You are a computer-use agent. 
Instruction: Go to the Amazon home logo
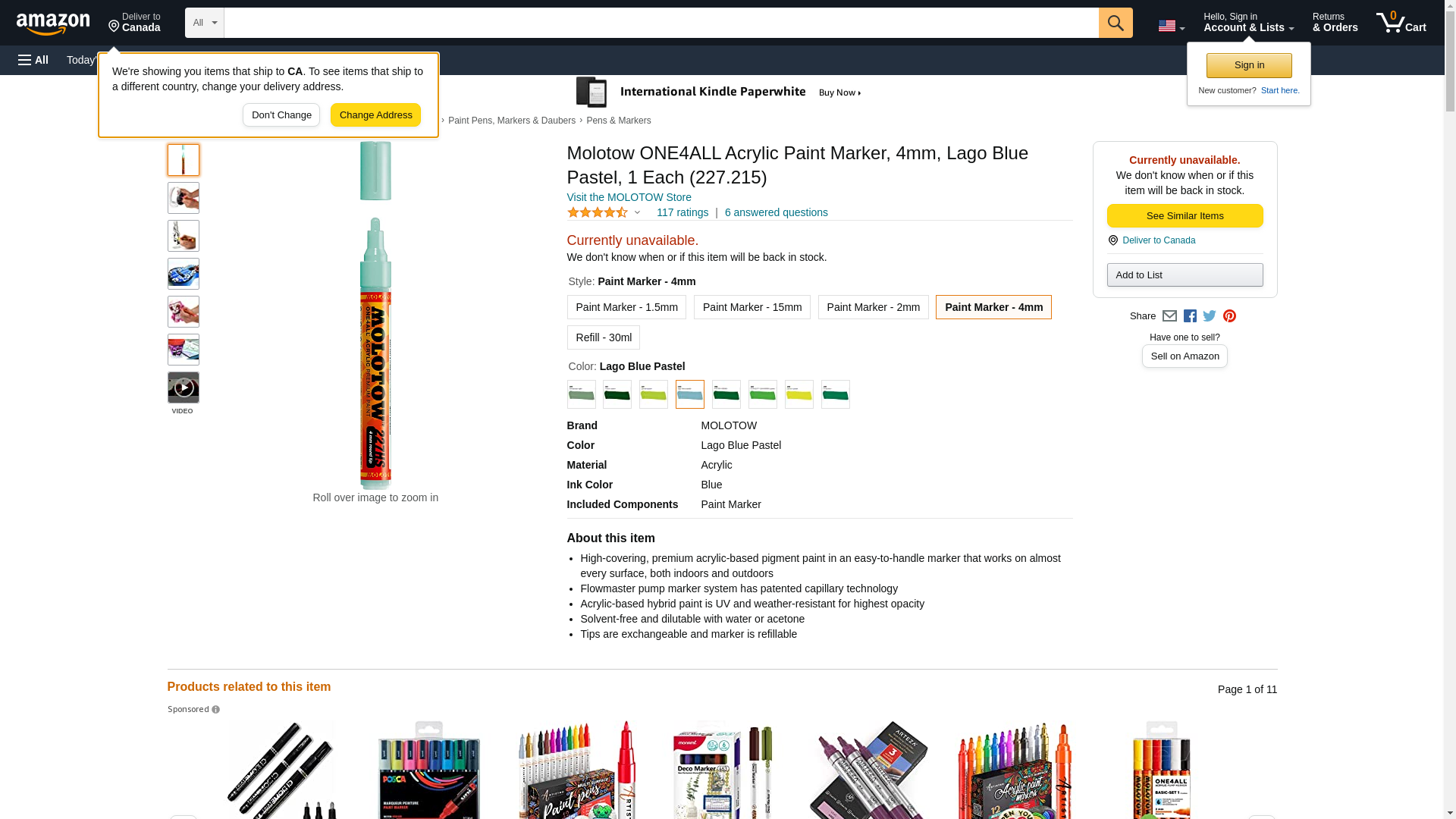53,24
